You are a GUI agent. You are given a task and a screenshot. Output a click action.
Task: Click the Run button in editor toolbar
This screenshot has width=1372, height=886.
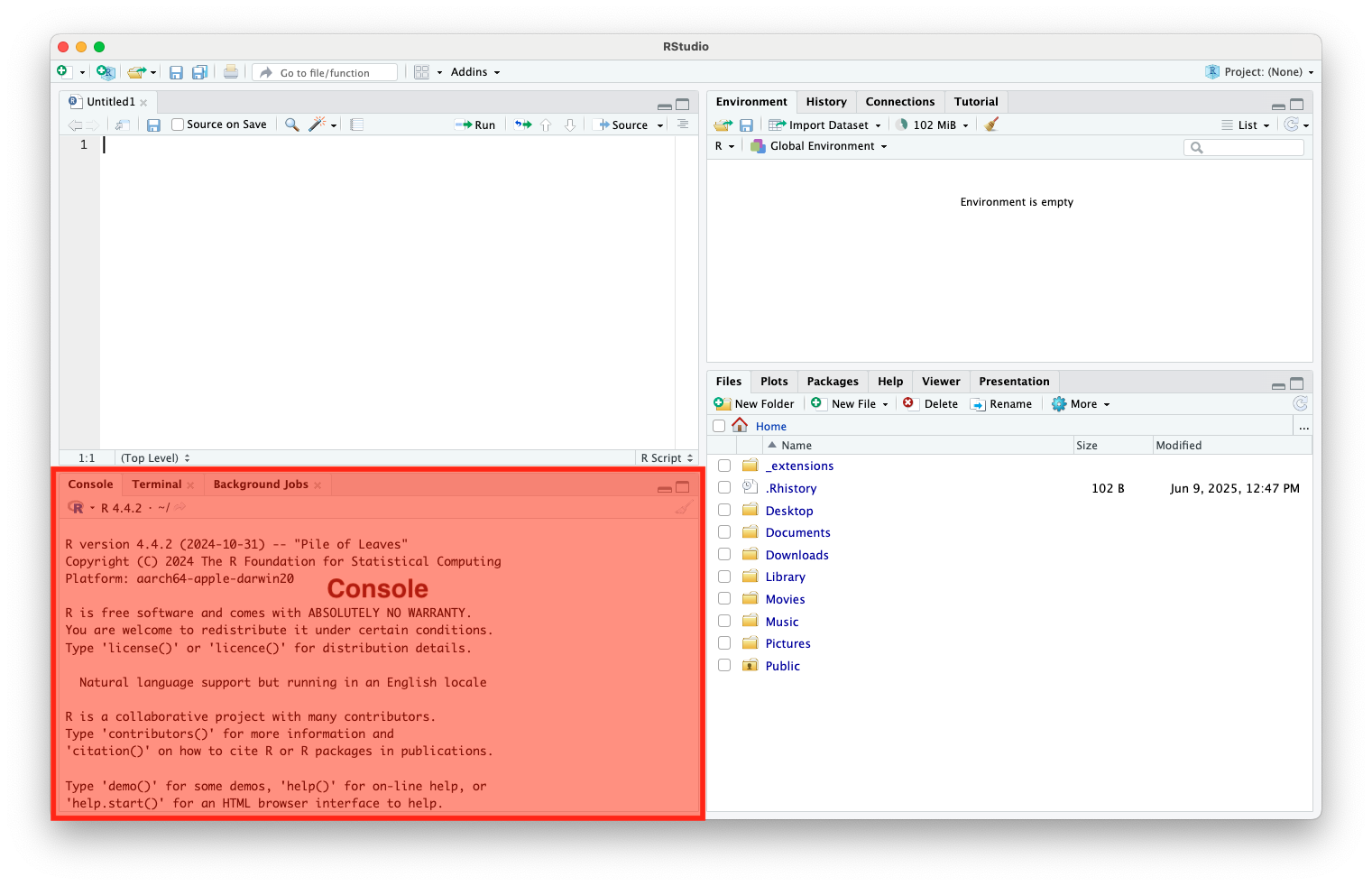(x=475, y=125)
